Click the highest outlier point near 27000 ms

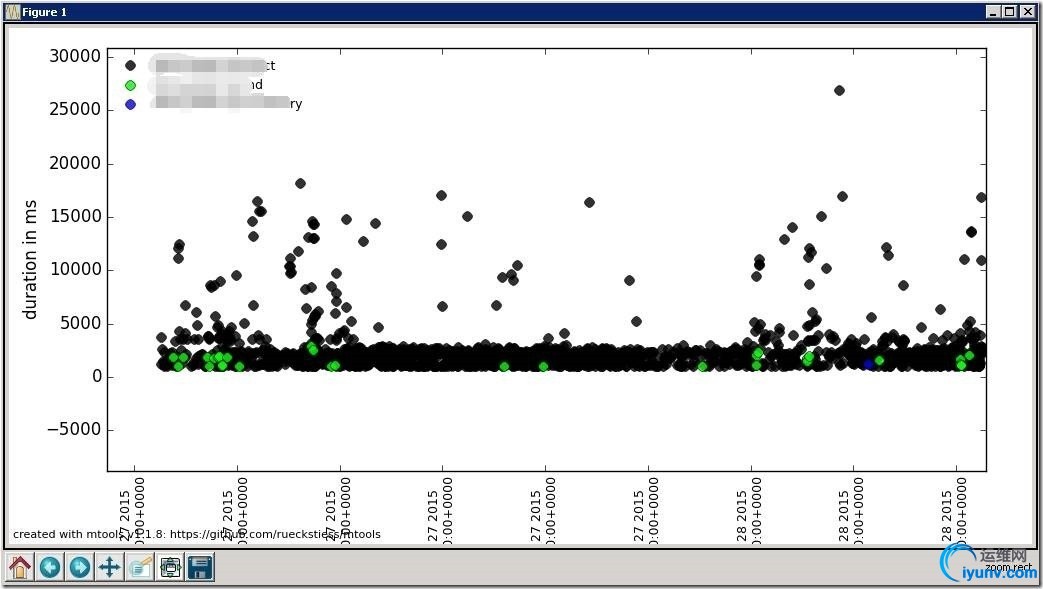click(x=839, y=90)
